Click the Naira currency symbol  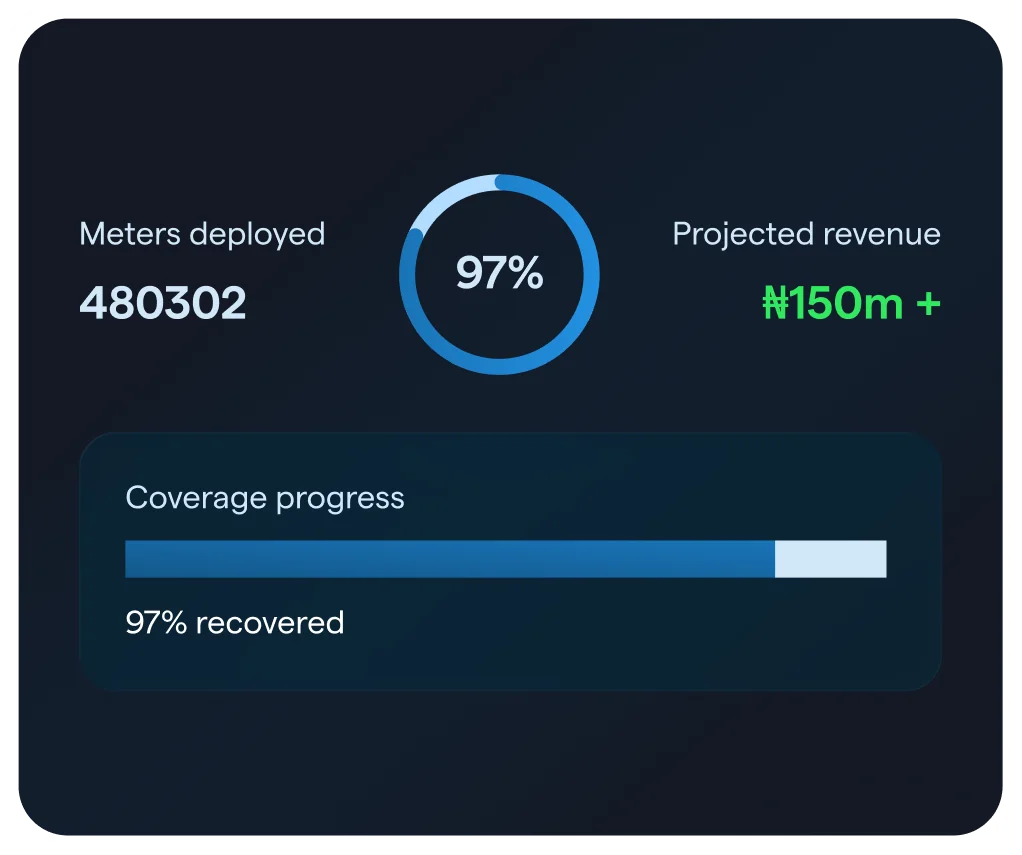click(x=776, y=303)
